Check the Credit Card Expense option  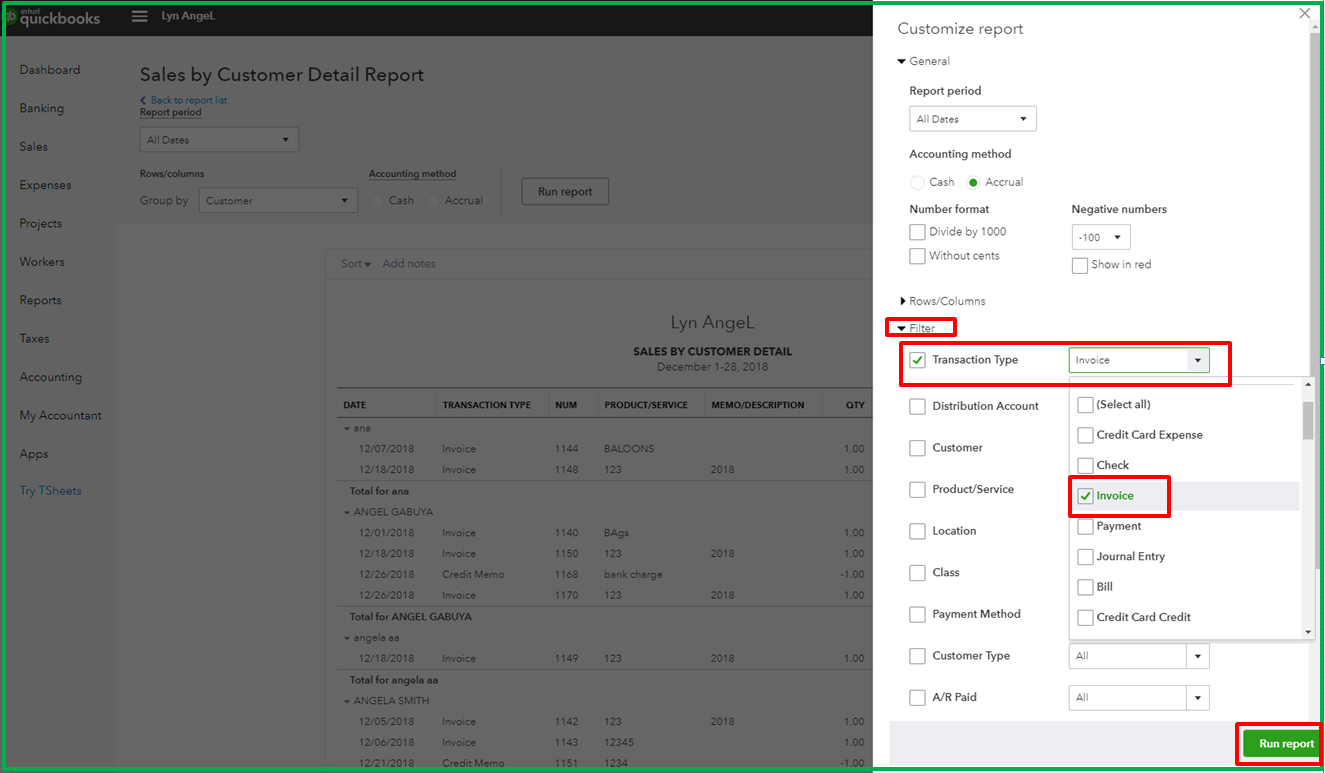tap(1085, 435)
